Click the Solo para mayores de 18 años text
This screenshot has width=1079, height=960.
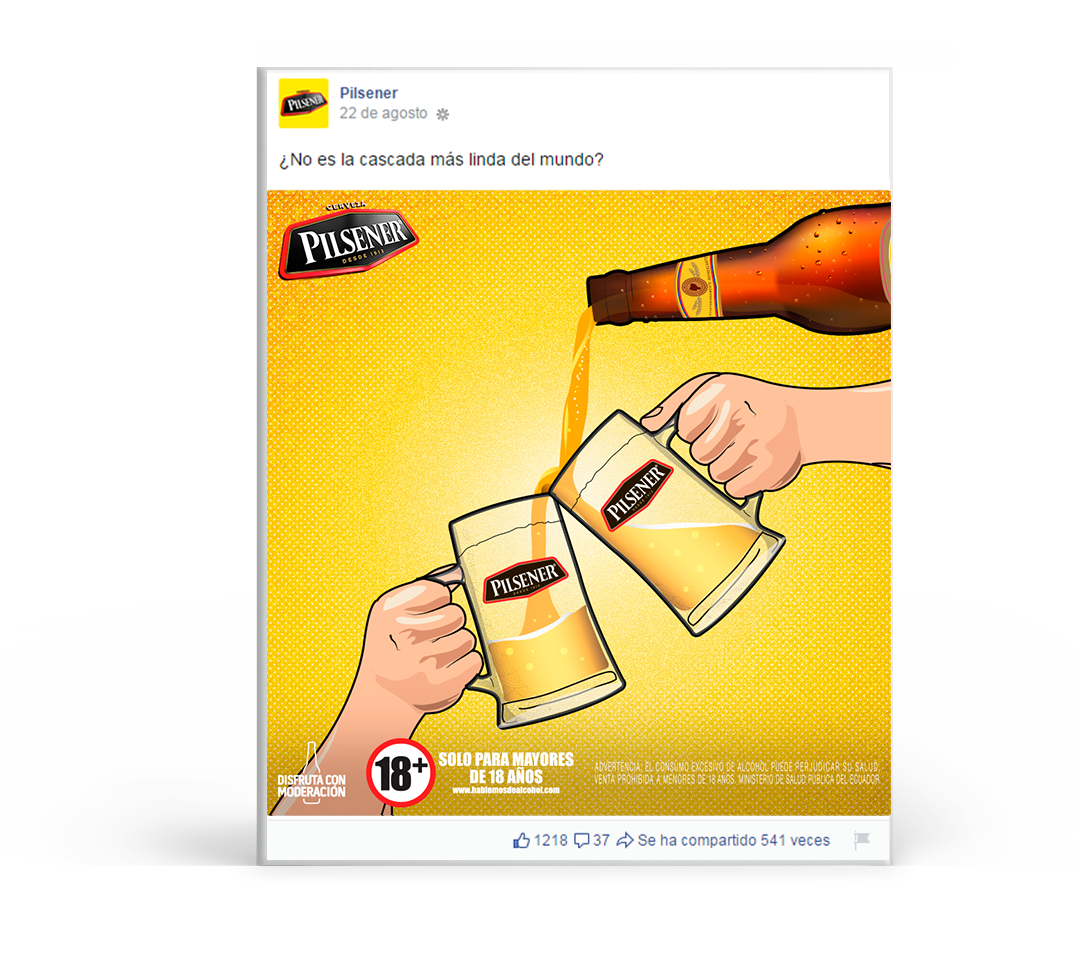pyautogui.click(x=506, y=768)
